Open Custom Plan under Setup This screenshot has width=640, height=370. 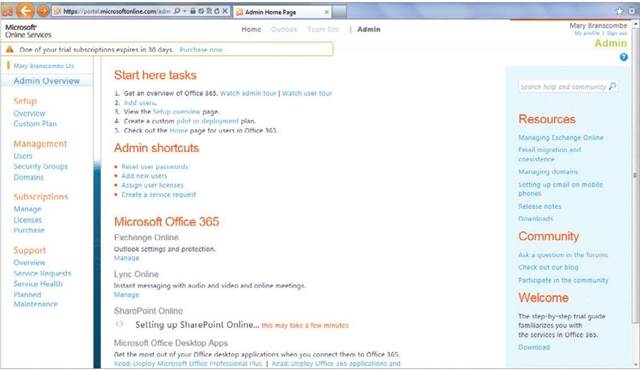click(35, 124)
